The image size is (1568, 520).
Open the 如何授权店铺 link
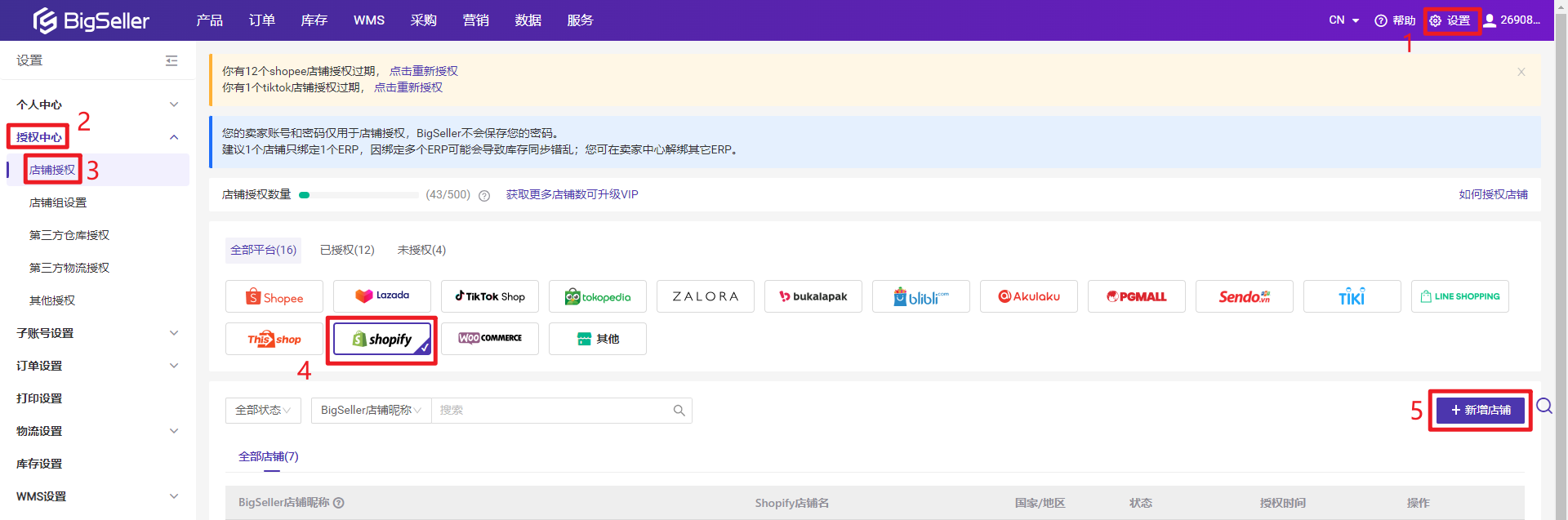tap(1494, 194)
